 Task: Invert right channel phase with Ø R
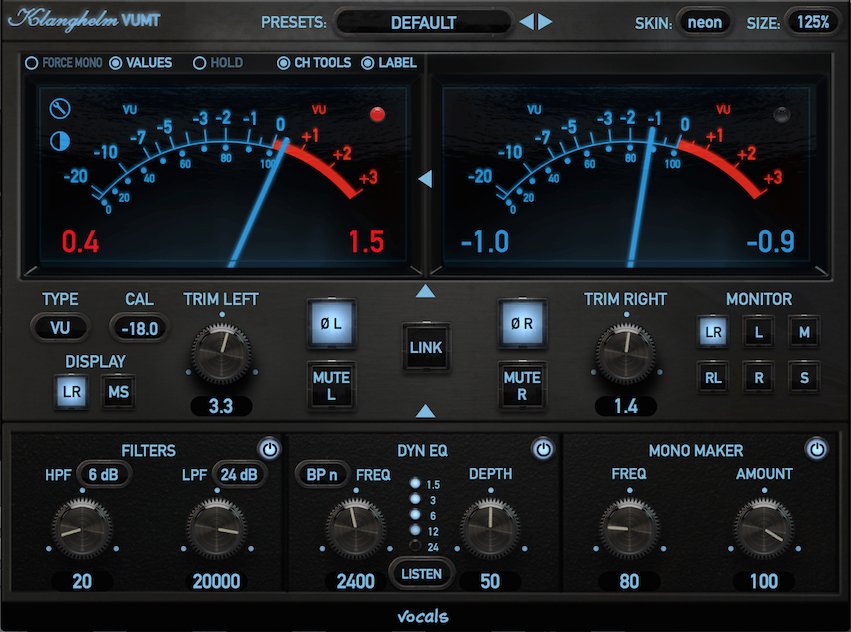coord(522,324)
